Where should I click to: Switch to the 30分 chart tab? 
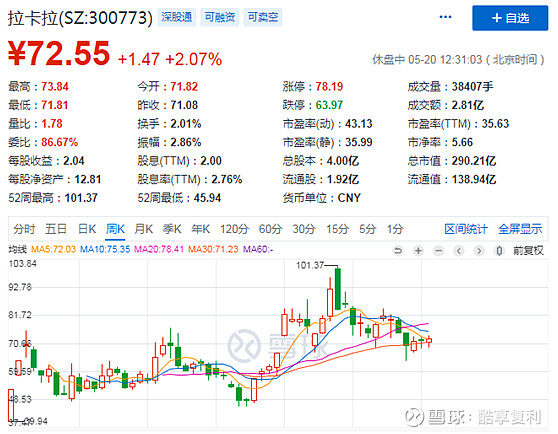(x=304, y=229)
